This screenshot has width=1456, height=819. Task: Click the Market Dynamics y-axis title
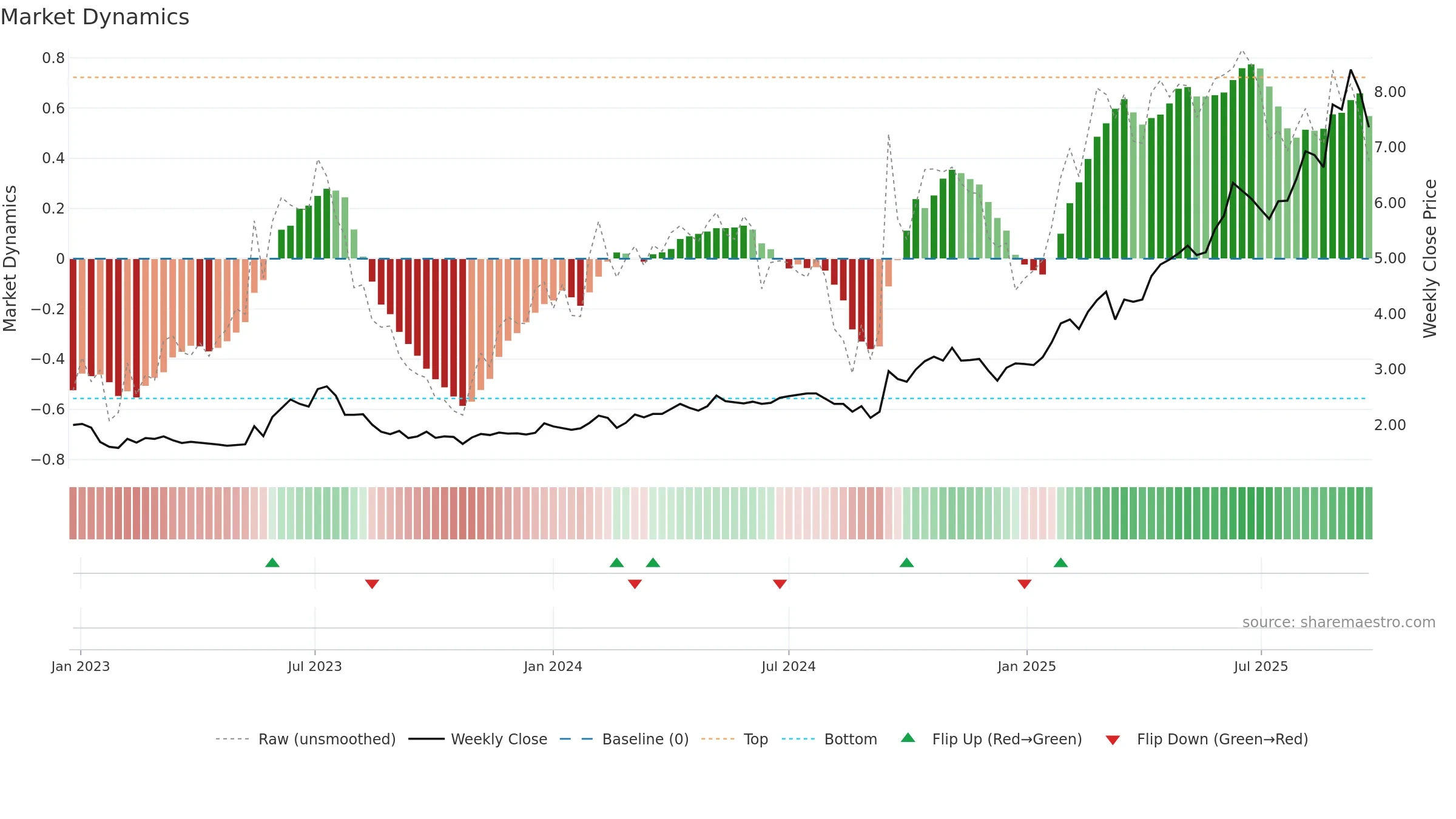point(10,258)
